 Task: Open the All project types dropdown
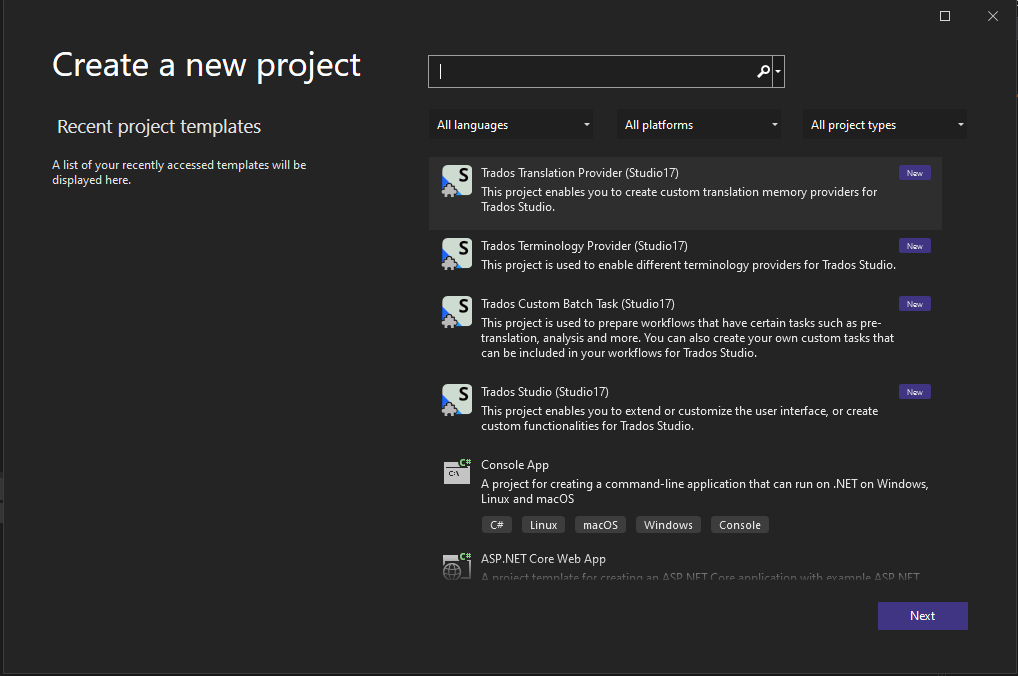(886, 125)
